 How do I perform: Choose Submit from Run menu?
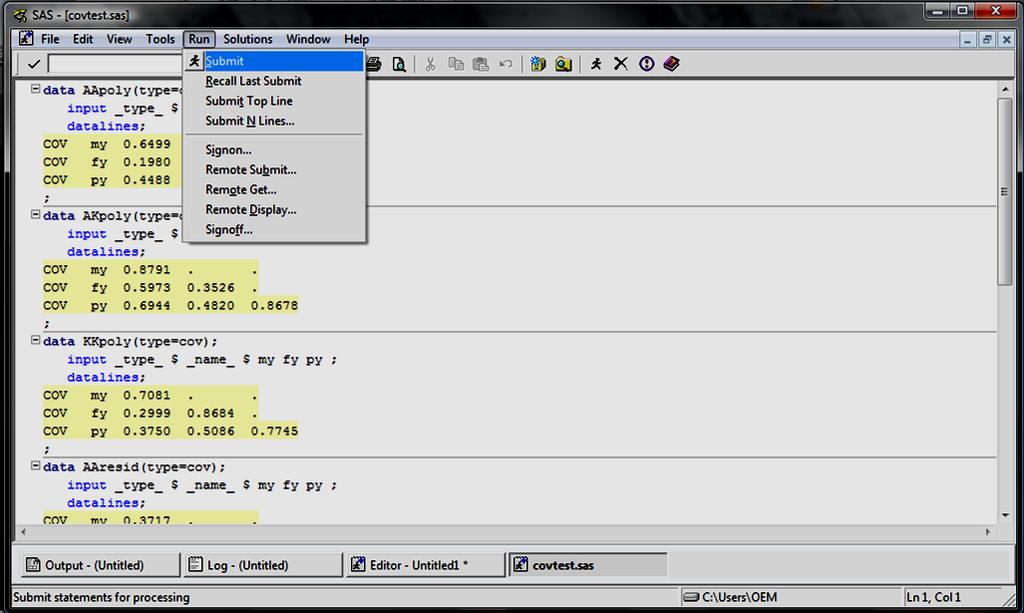274,61
